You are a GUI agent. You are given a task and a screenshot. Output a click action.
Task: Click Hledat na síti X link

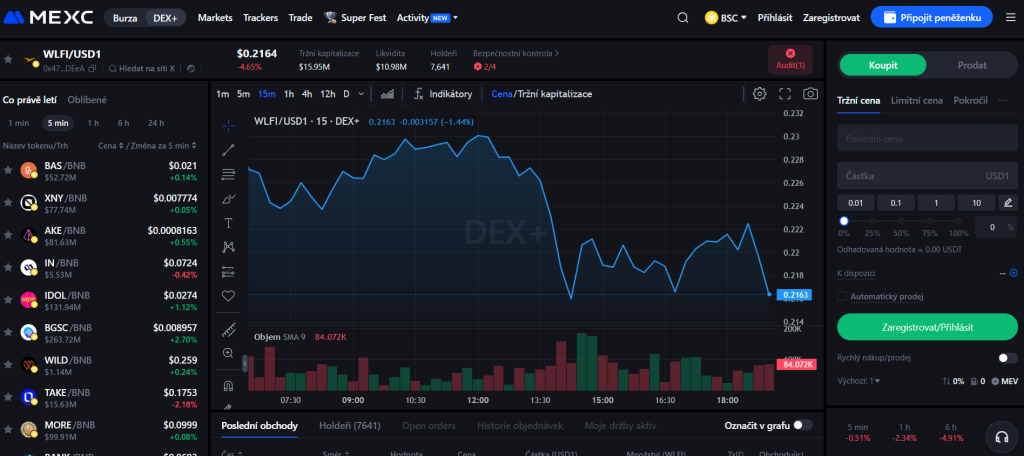point(142,68)
